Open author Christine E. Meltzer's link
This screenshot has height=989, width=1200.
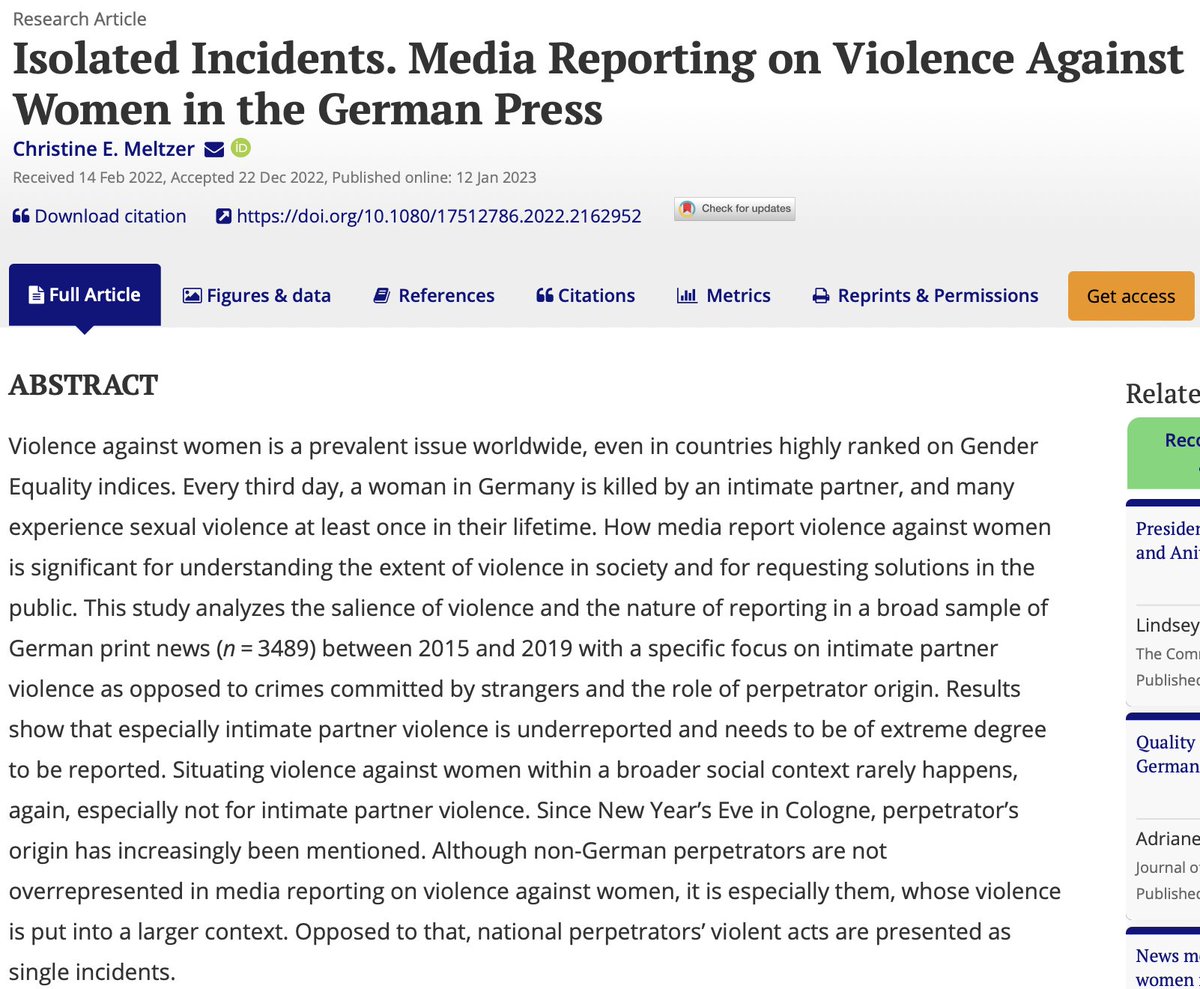104,148
